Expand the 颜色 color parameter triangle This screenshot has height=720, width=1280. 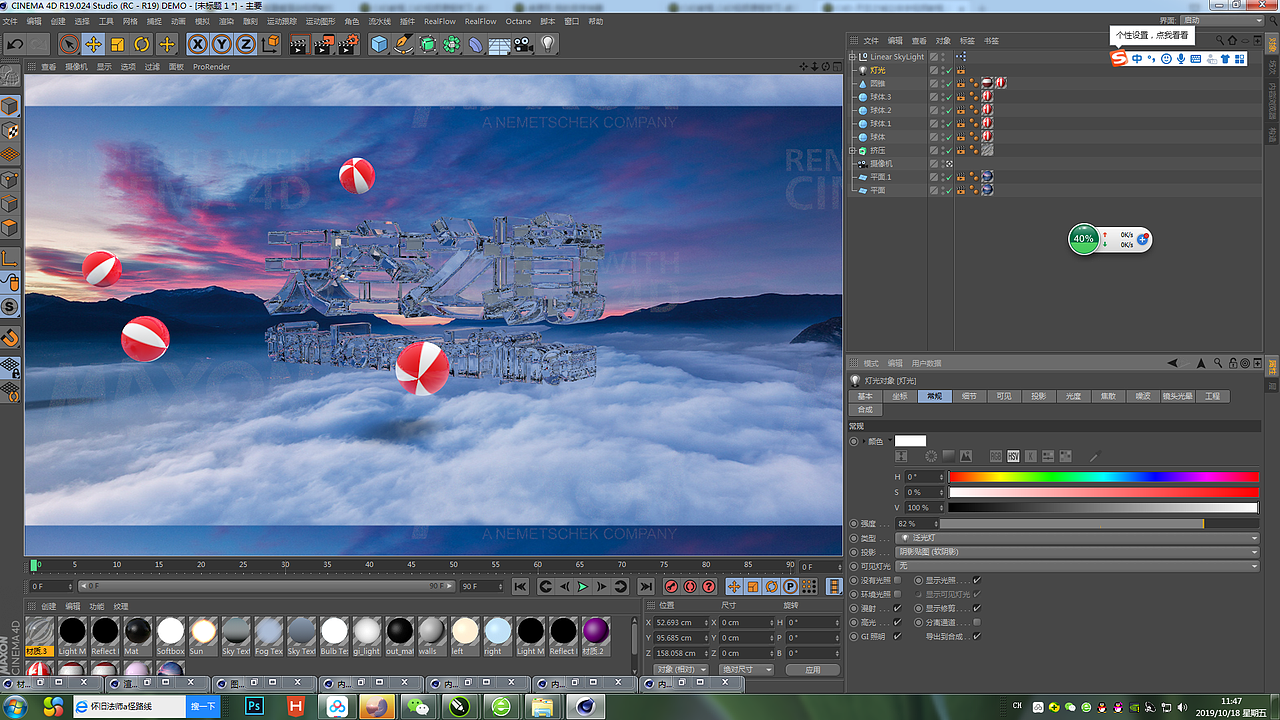[863, 441]
